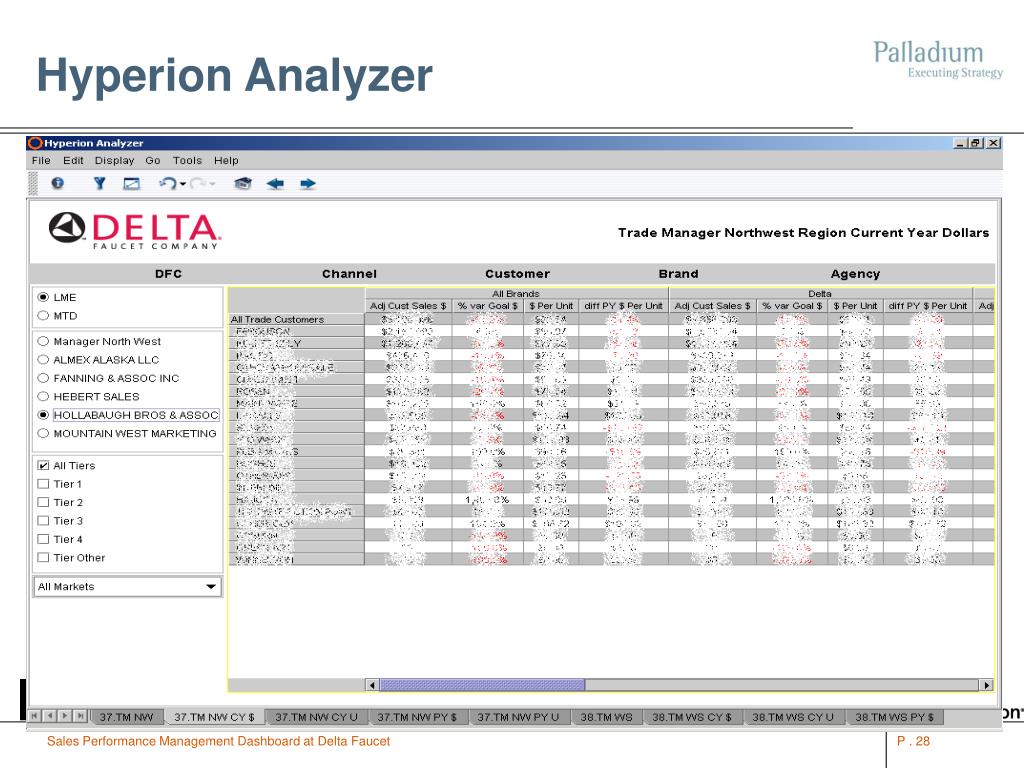1024x768 pixels.
Task: Click the Customer navigation heading
Action: click(517, 274)
